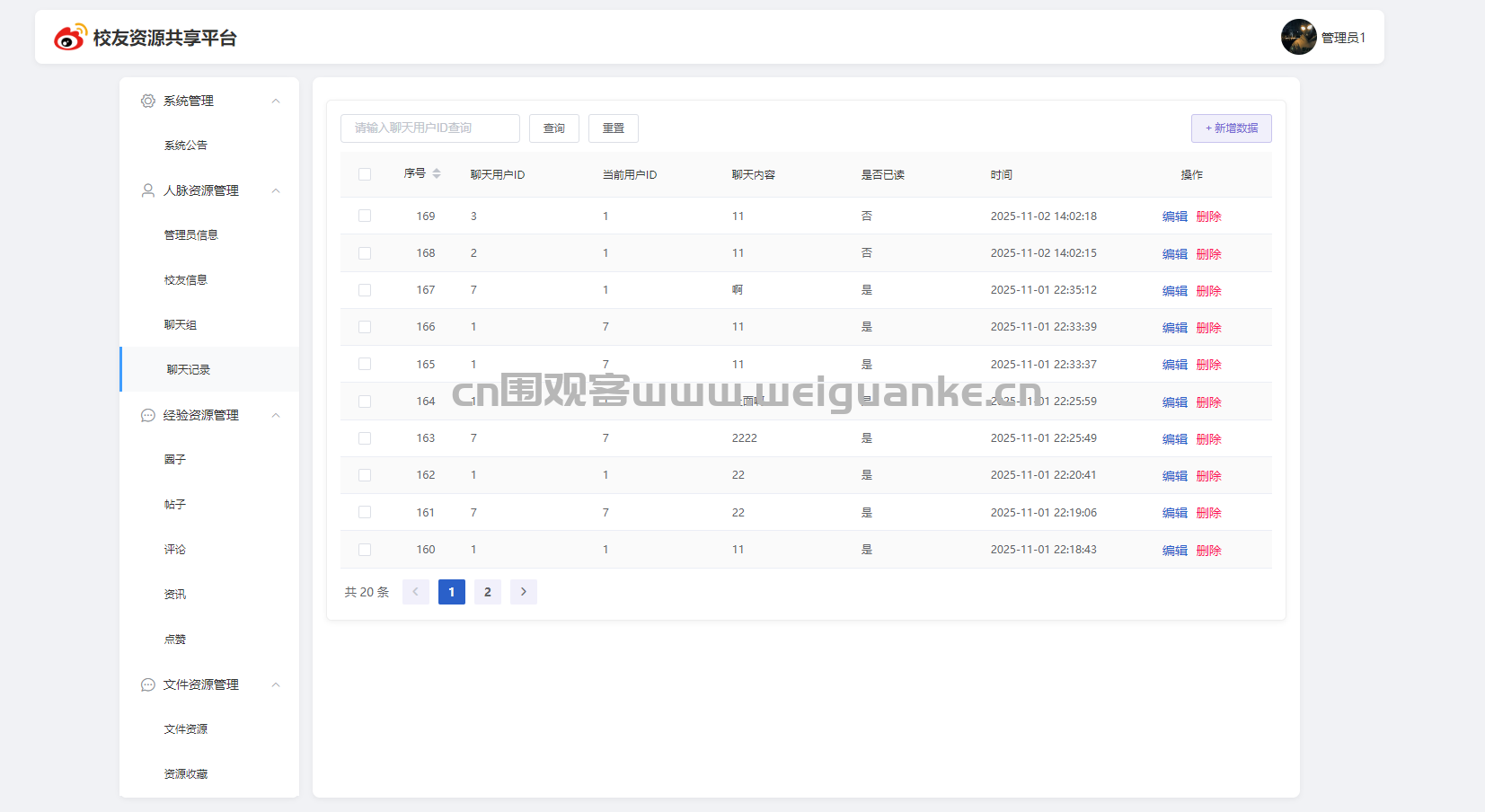Select the checkbox for row 163
This screenshot has width=1485, height=812.
[x=365, y=438]
